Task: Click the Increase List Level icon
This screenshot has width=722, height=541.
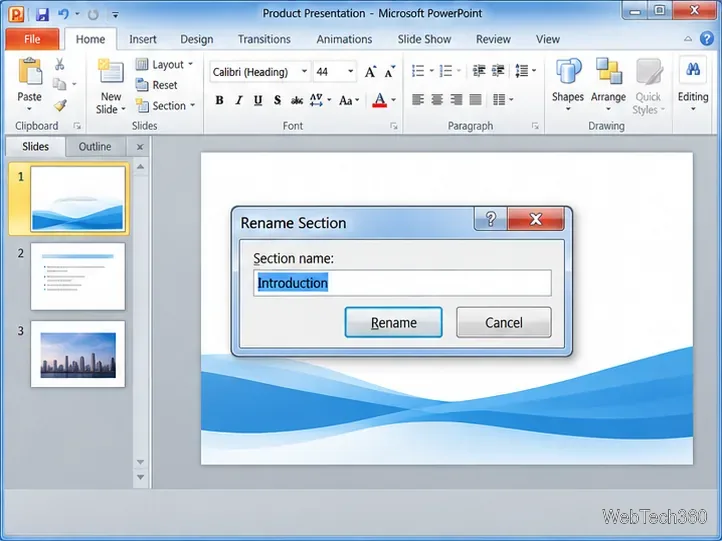Action: 498,71
